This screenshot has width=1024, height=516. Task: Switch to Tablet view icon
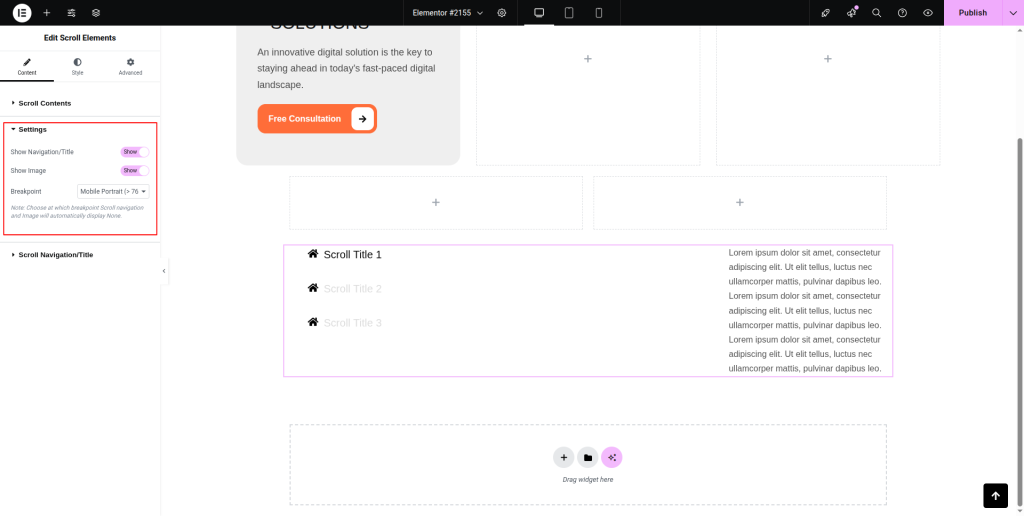pyautogui.click(x=569, y=12)
